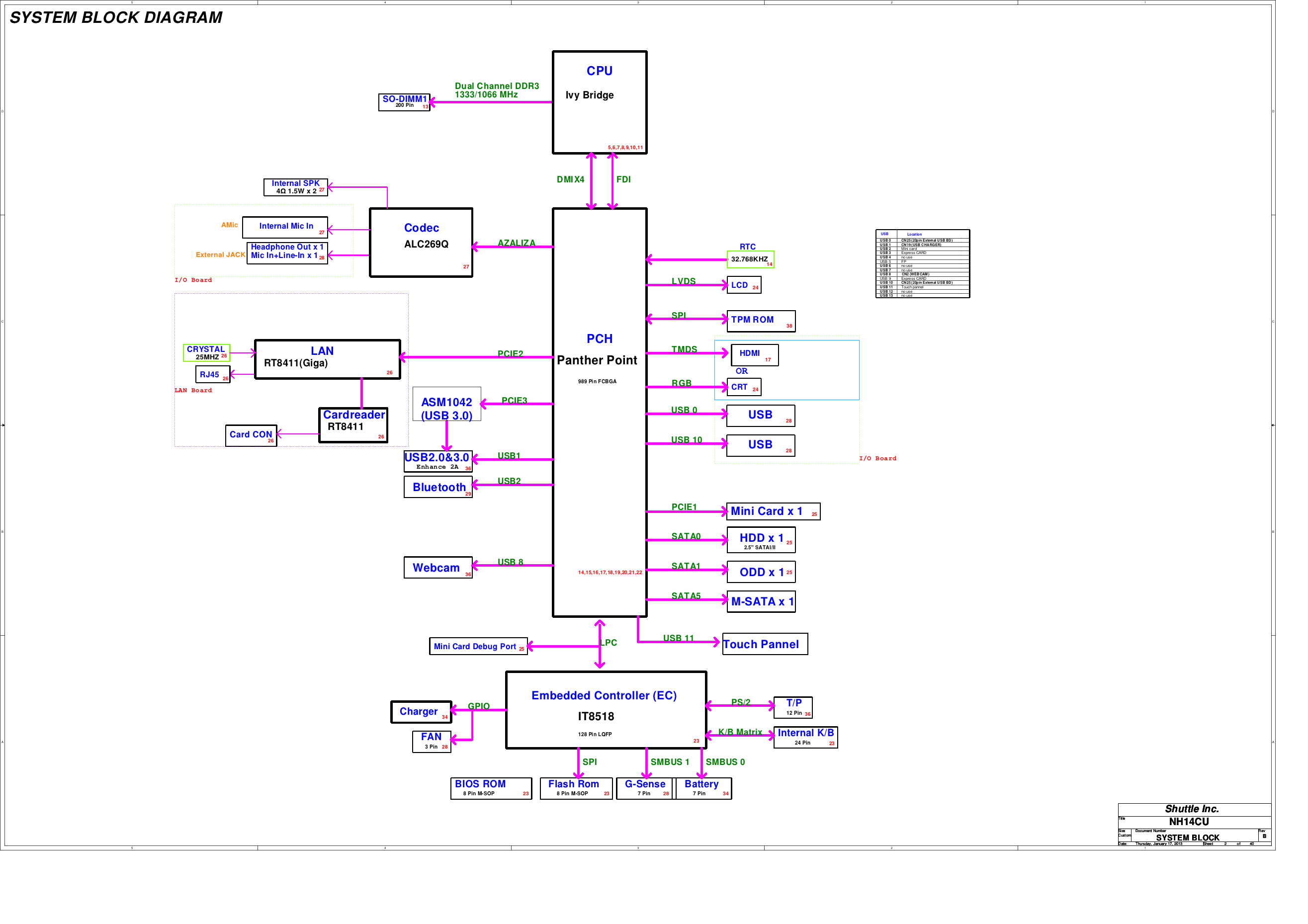The height and width of the screenshot is (924, 1308).
Task: Click the HDMI output box
Action: coord(754,355)
